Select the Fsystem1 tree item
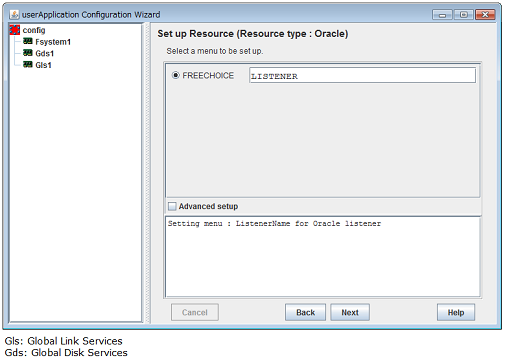 (53, 42)
